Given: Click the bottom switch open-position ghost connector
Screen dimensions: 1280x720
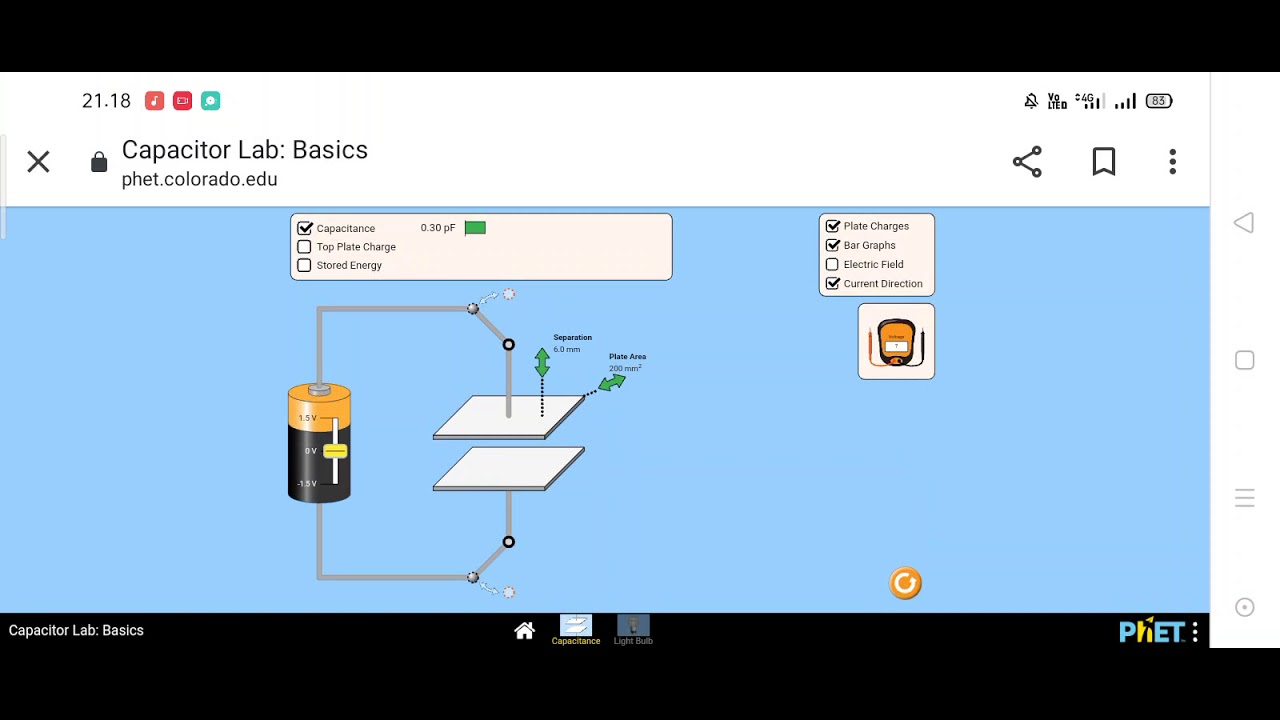Looking at the screenshot, I should tap(509, 592).
